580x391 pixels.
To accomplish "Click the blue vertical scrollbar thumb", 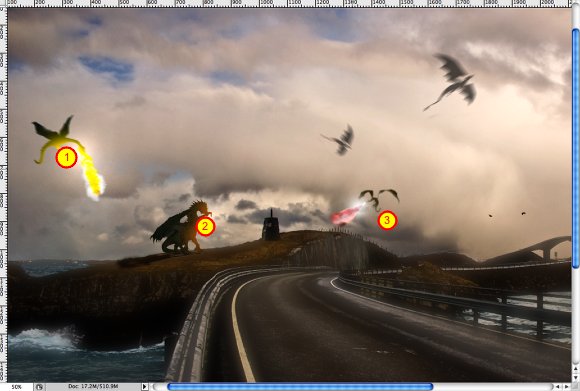I will click(x=576, y=148).
